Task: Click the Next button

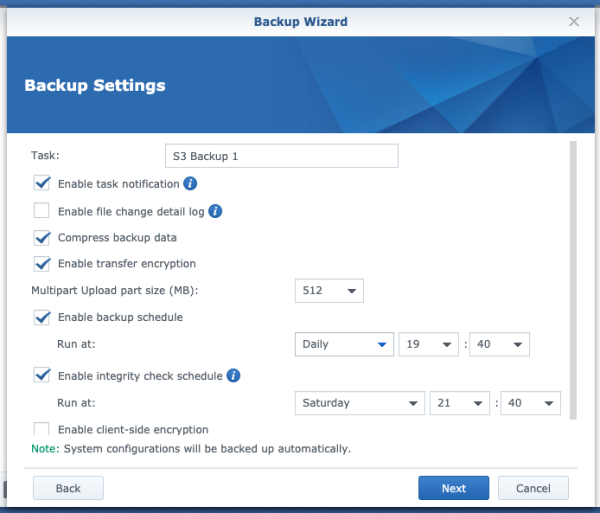Action: [453, 488]
